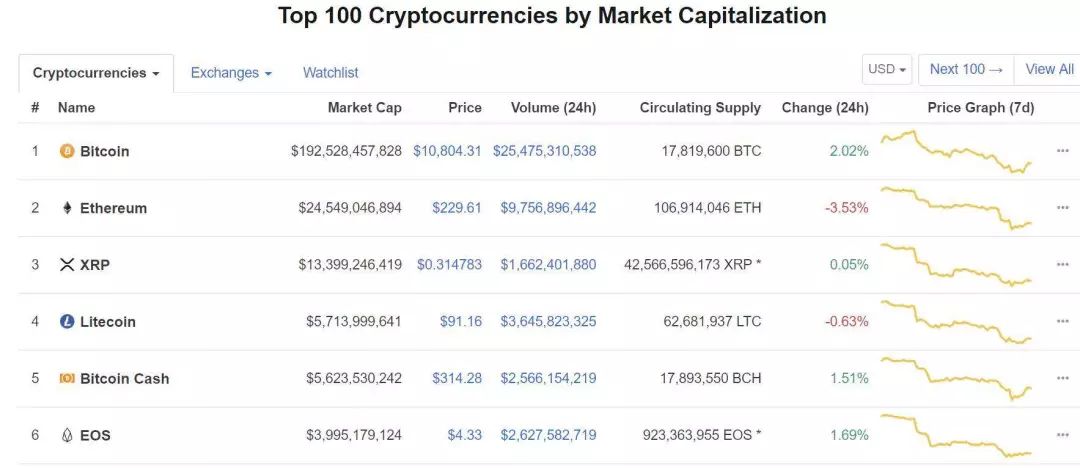The height and width of the screenshot is (468, 1080).
Task: Click the View All button
Action: (1049, 70)
